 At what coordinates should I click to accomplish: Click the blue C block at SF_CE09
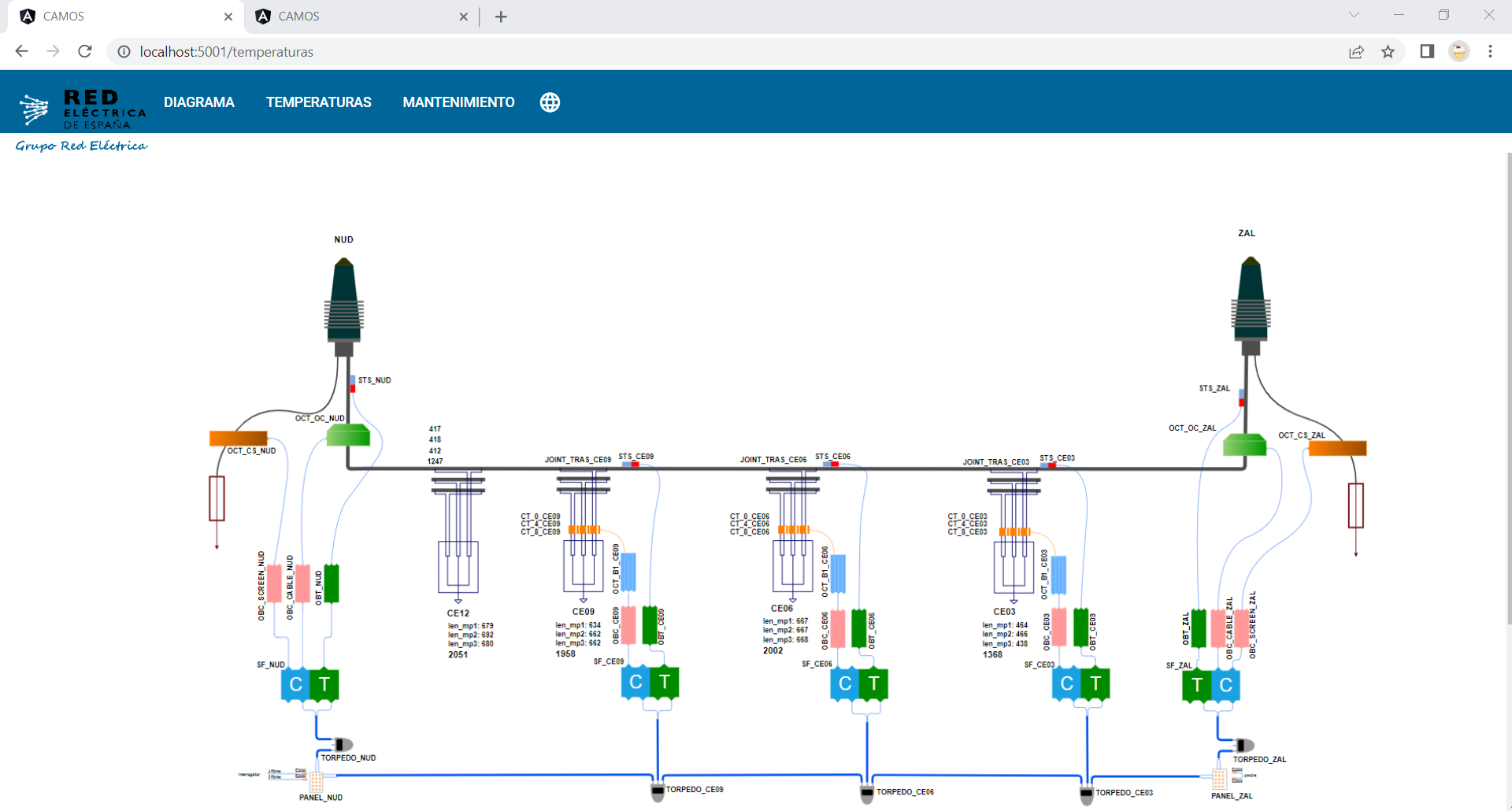(636, 682)
